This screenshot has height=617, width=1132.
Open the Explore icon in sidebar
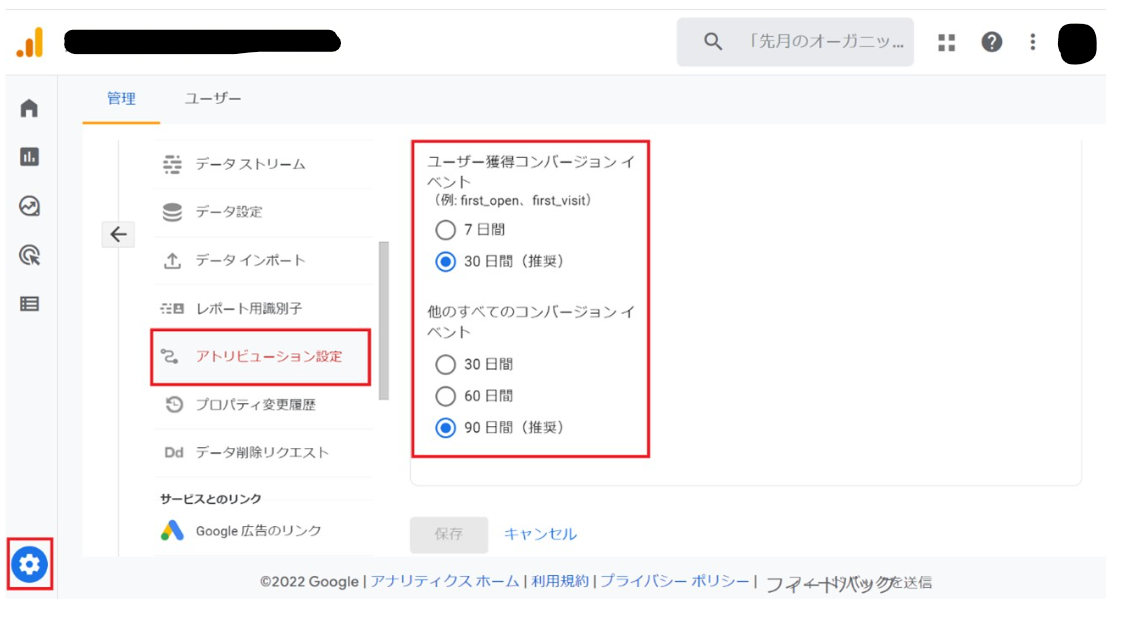click(30, 206)
